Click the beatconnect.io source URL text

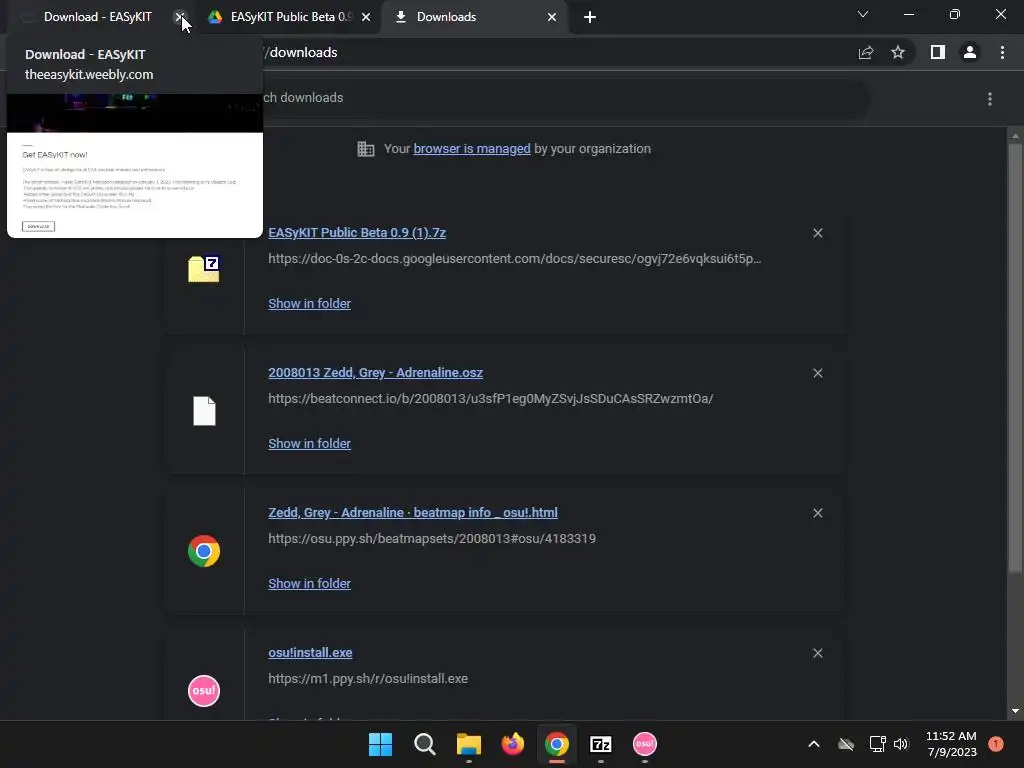click(490, 398)
